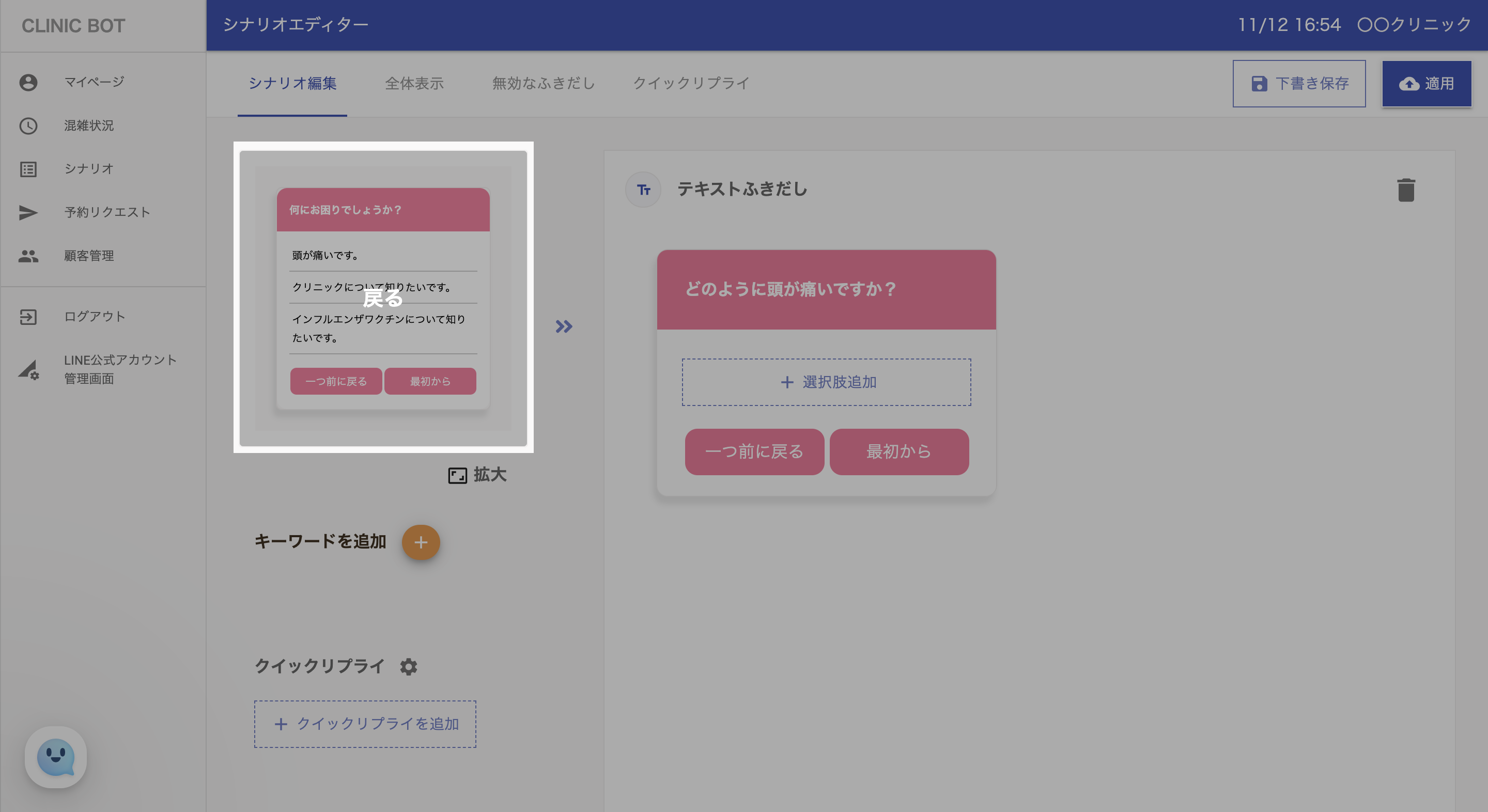Click クイックリプライを追加 button
The width and height of the screenshot is (1488, 812).
pyautogui.click(x=365, y=724)
